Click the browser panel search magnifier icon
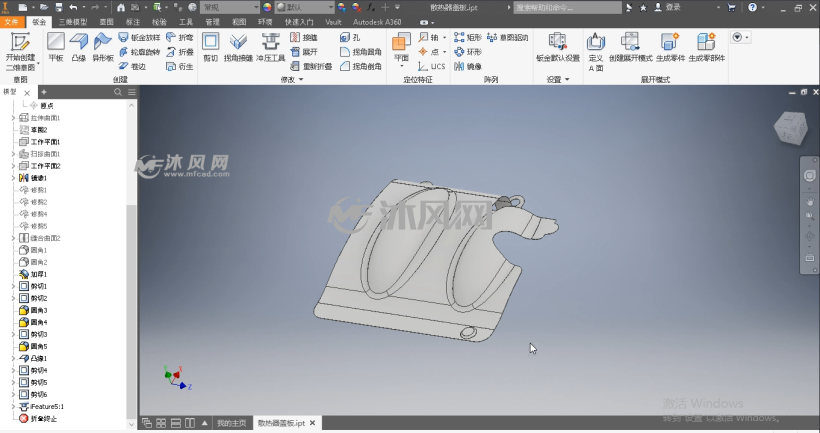The width and height of the screenshot is (820, 433). click(118, 92)
